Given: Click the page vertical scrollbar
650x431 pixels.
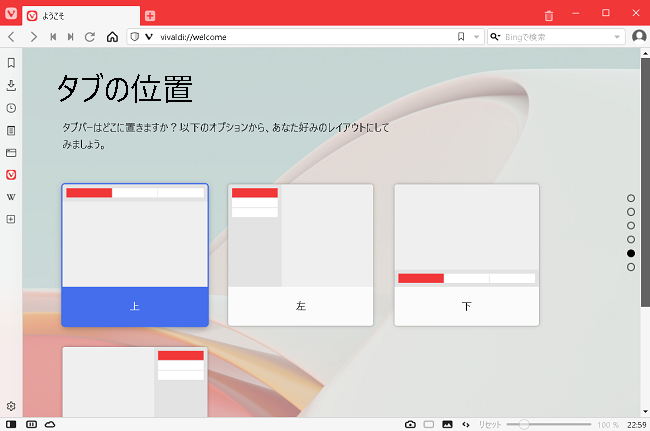Looking at the screenshot, I should click(645, 182).
